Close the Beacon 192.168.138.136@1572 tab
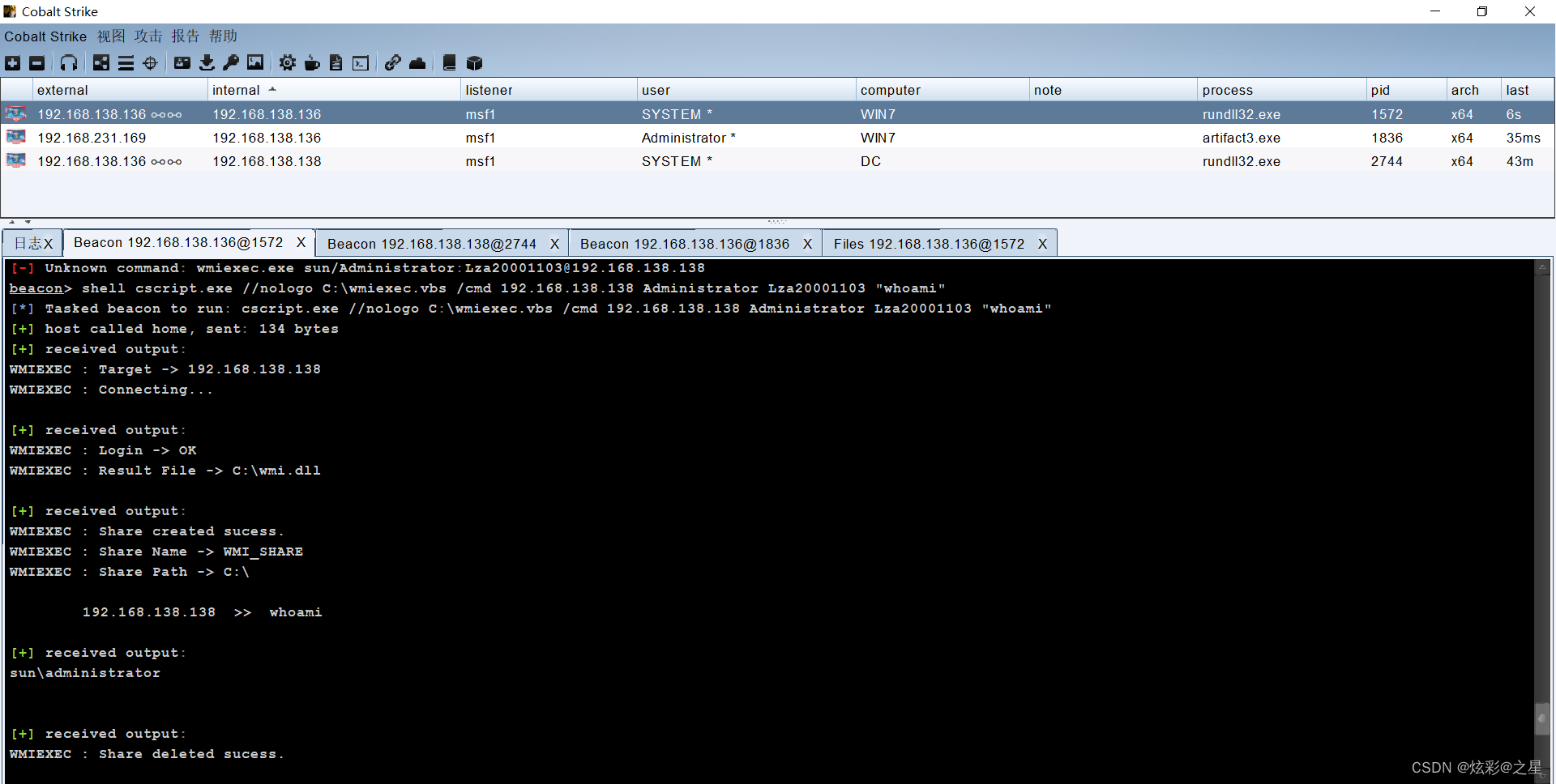The height and width of the screenshot is (784, 1556). pos(301,242)
